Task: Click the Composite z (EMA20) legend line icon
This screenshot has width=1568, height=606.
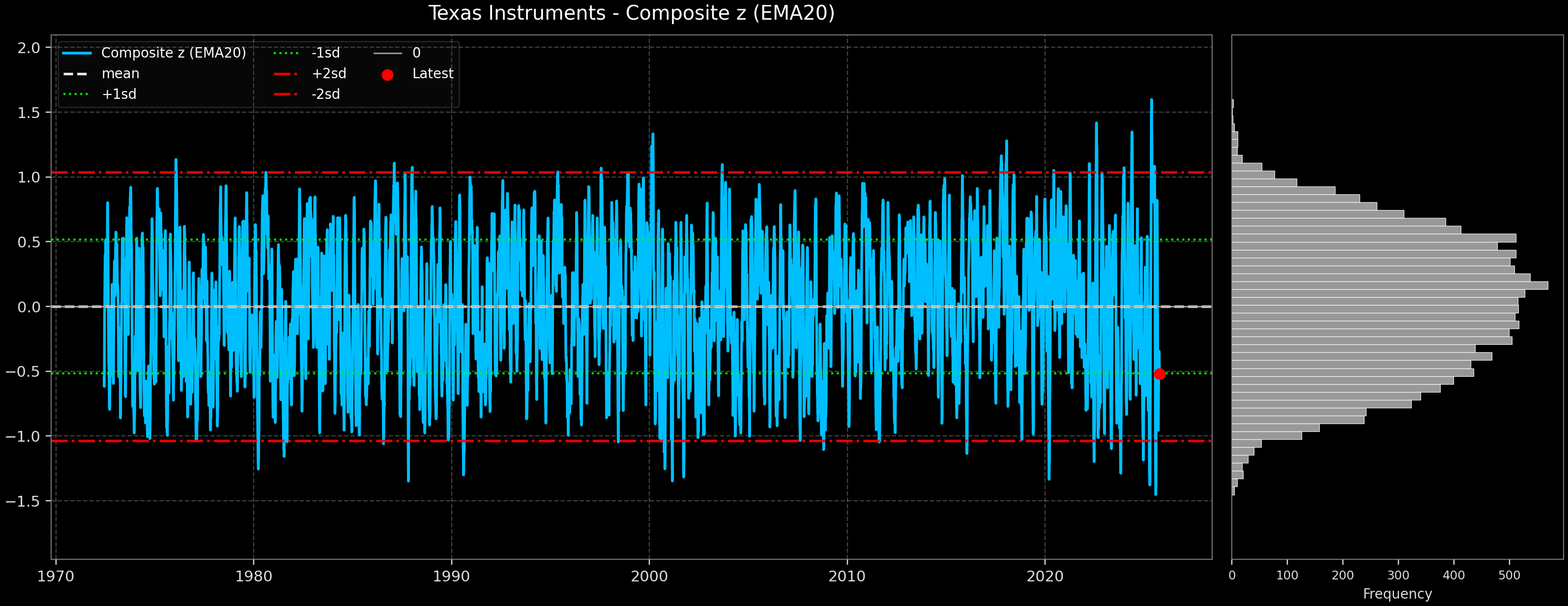Action: click(78, 53)
